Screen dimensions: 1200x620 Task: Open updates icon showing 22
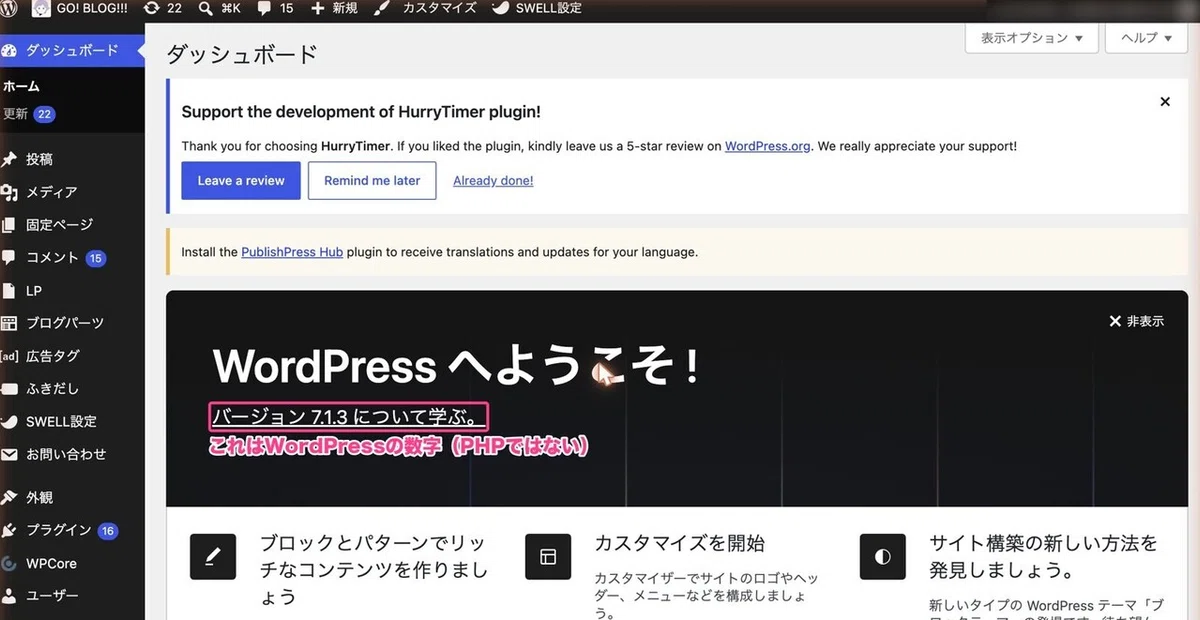pos(151,8)
